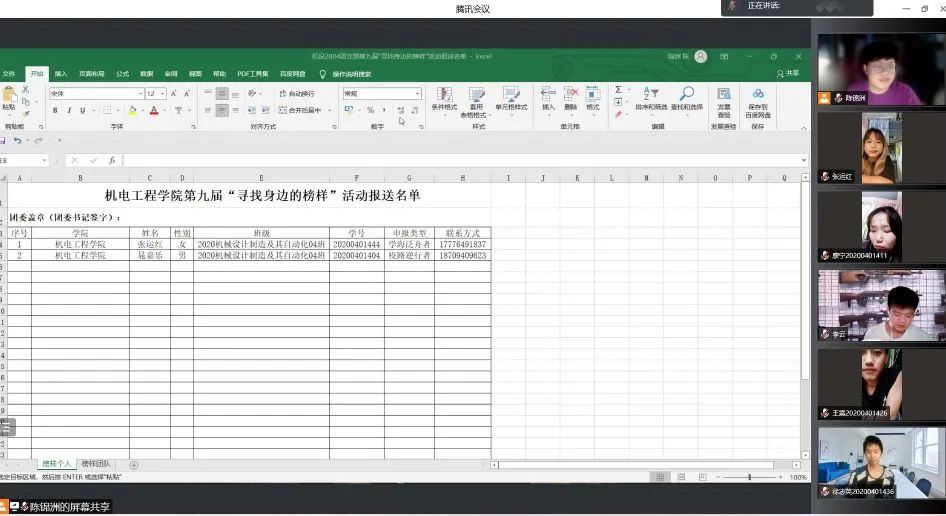Click Sort and Filter (排序和筛选) icon
946x516 pixels.
point(651,99)
